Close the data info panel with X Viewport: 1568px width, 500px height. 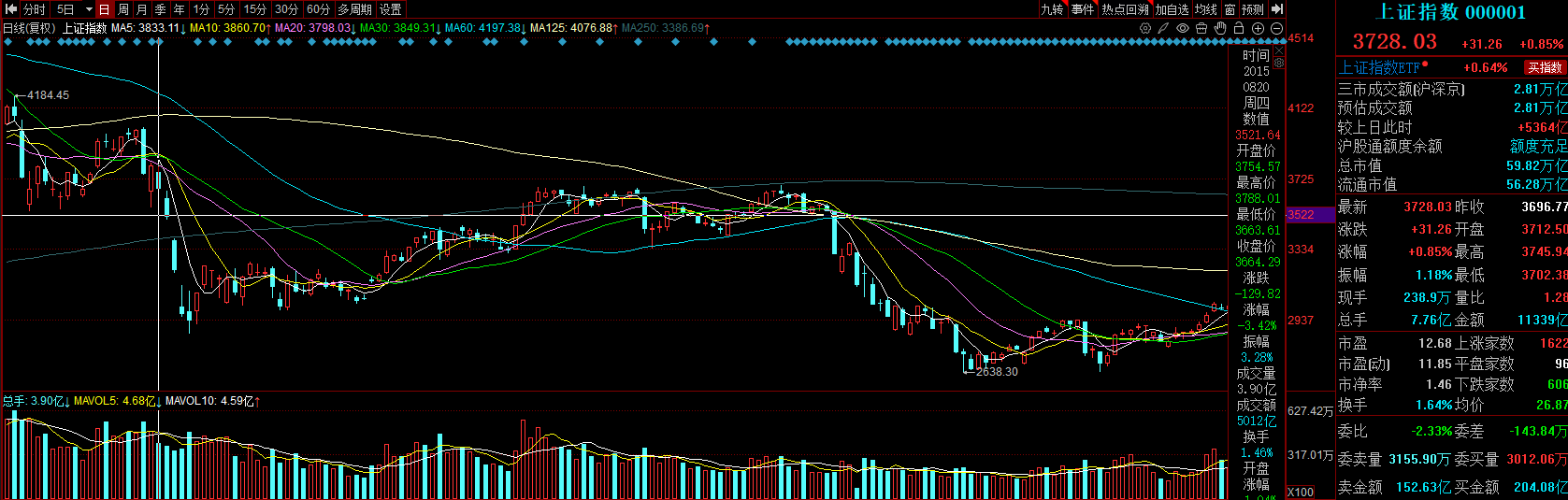tap(1279, 52)
